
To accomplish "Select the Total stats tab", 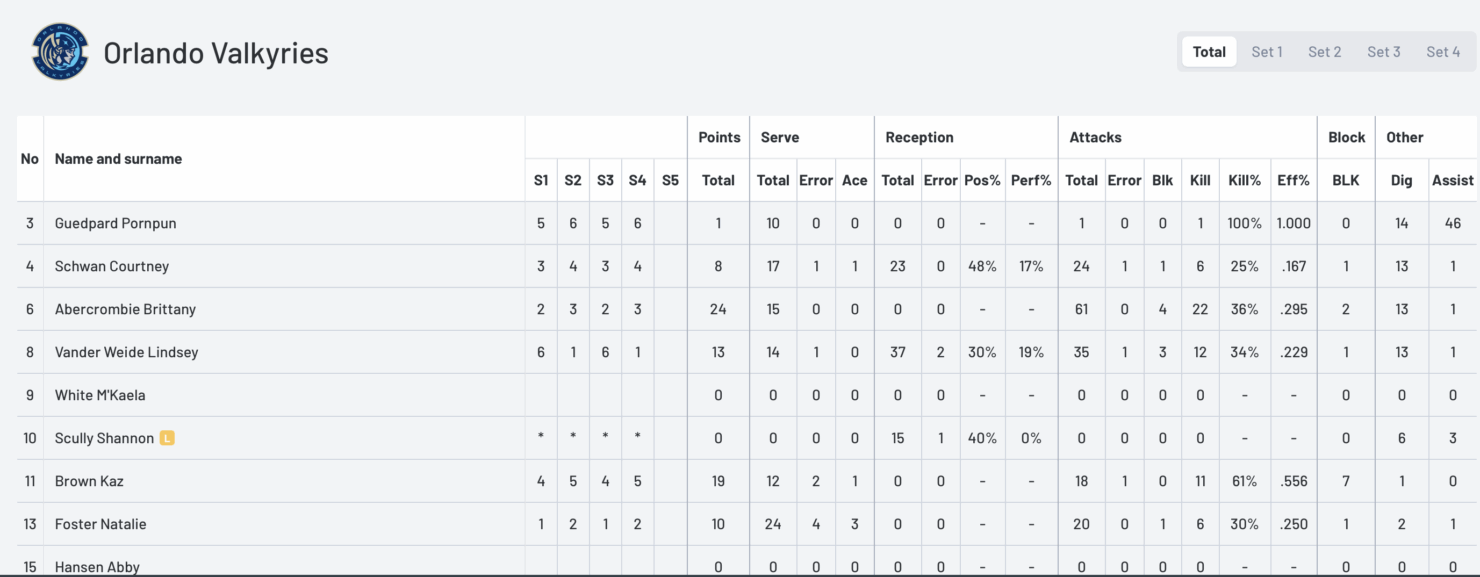I will (1209, 52).
